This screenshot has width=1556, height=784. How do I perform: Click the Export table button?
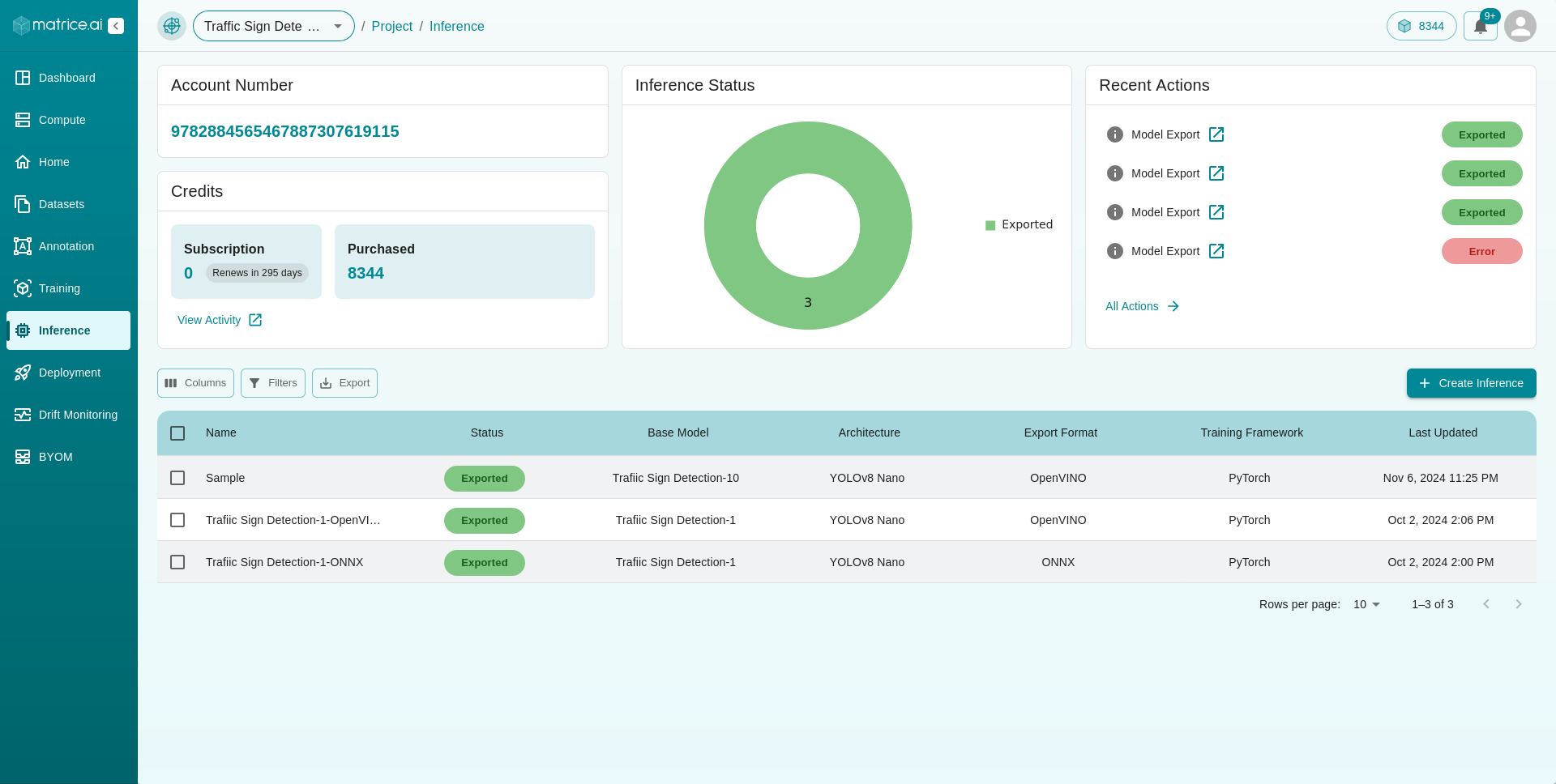[x=344, y=383]
